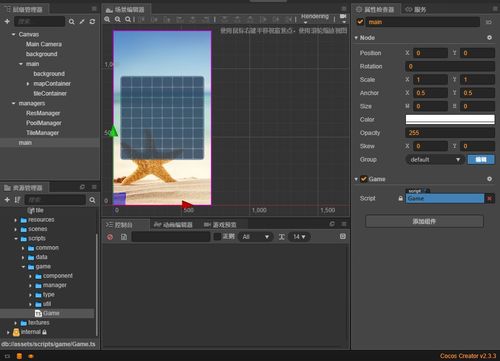Screen dimensions: 500x361
Task: Switch to the 动画编辑器 tab
Action: (x=173, y=225)
